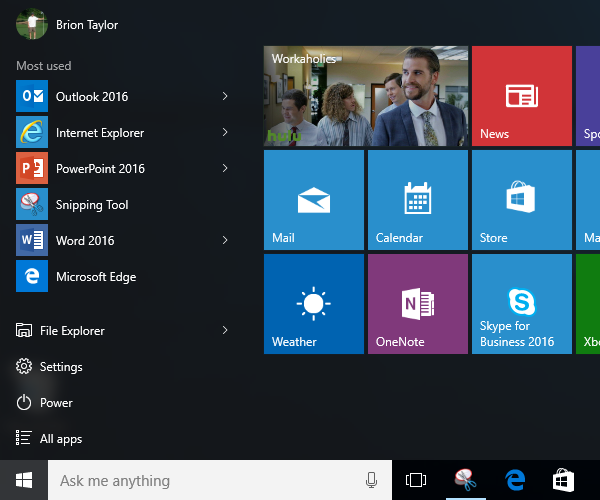Open the Mail tile
600x500 pixels.
coord(314,200)
